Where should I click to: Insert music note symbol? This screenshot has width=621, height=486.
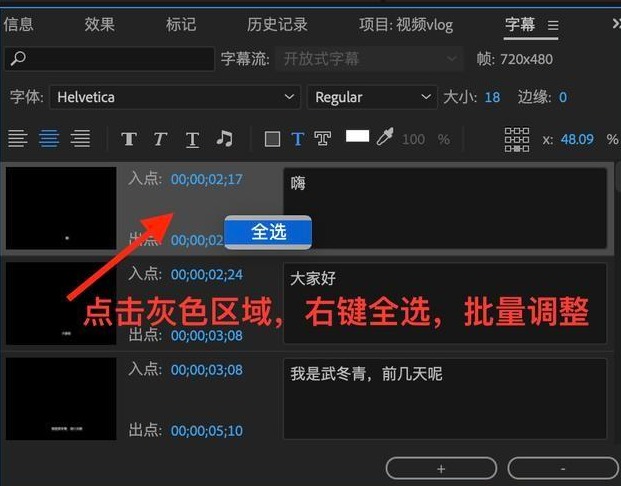pos(225,139)
